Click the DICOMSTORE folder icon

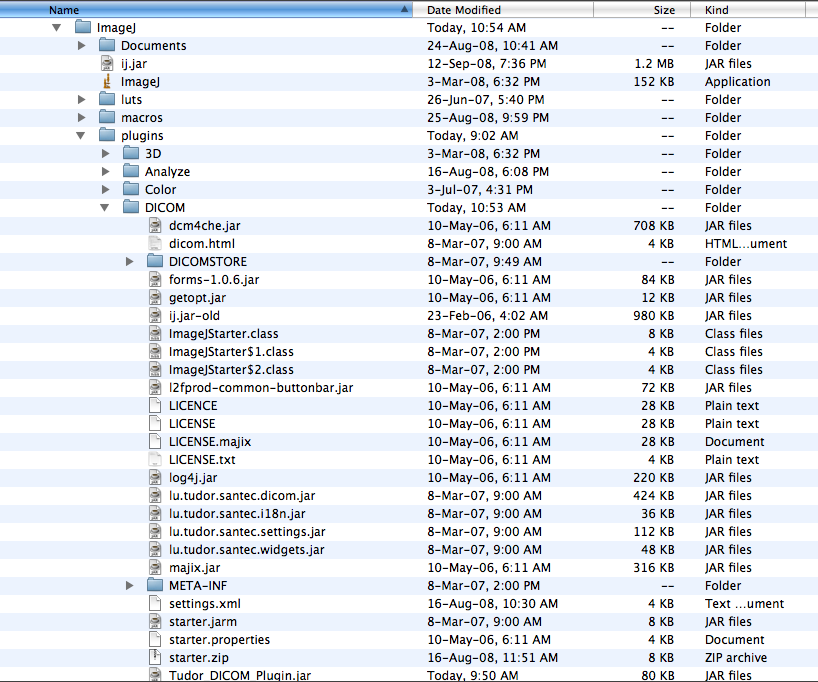tap(154, 262)
